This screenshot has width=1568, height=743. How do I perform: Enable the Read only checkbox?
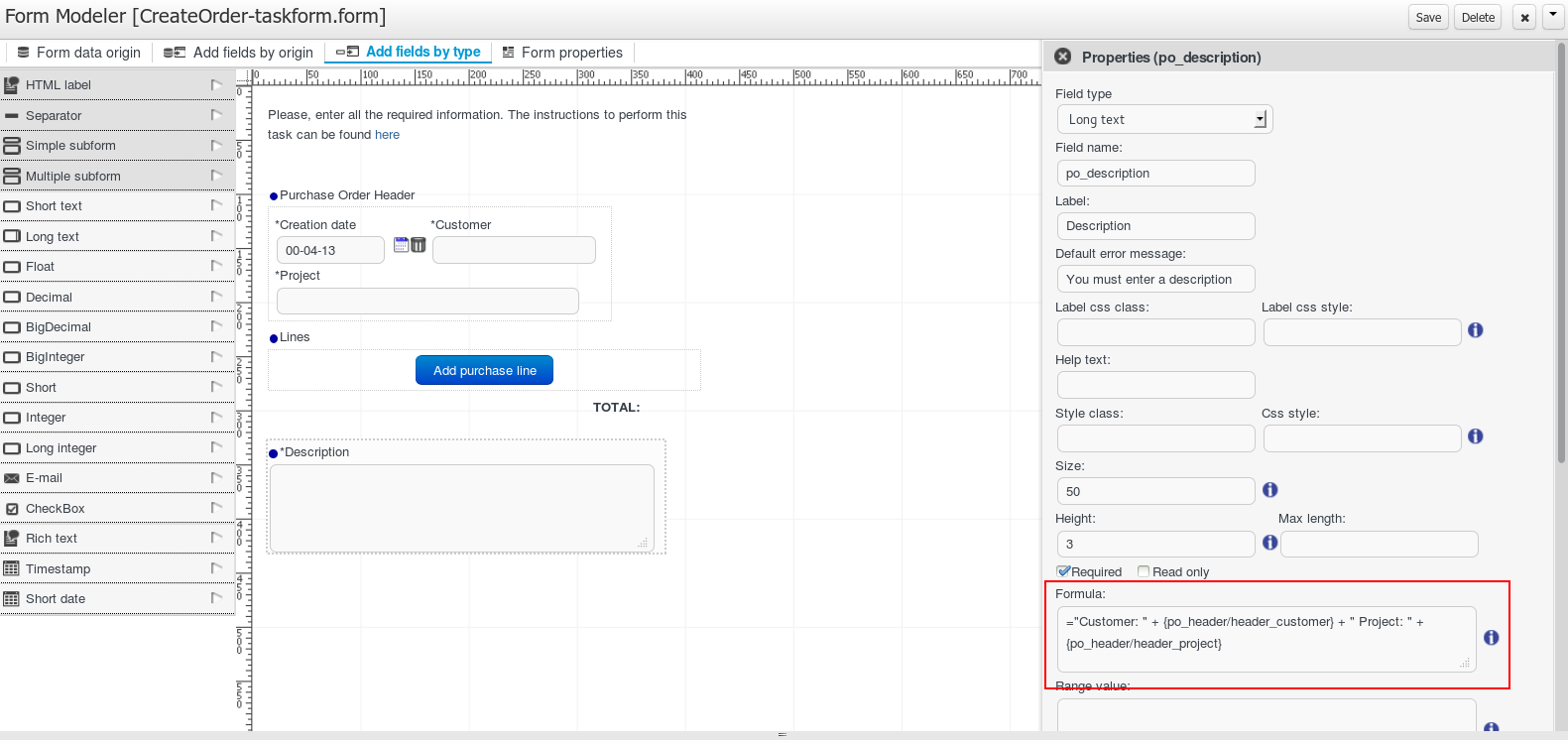[x=1144, y=571]
